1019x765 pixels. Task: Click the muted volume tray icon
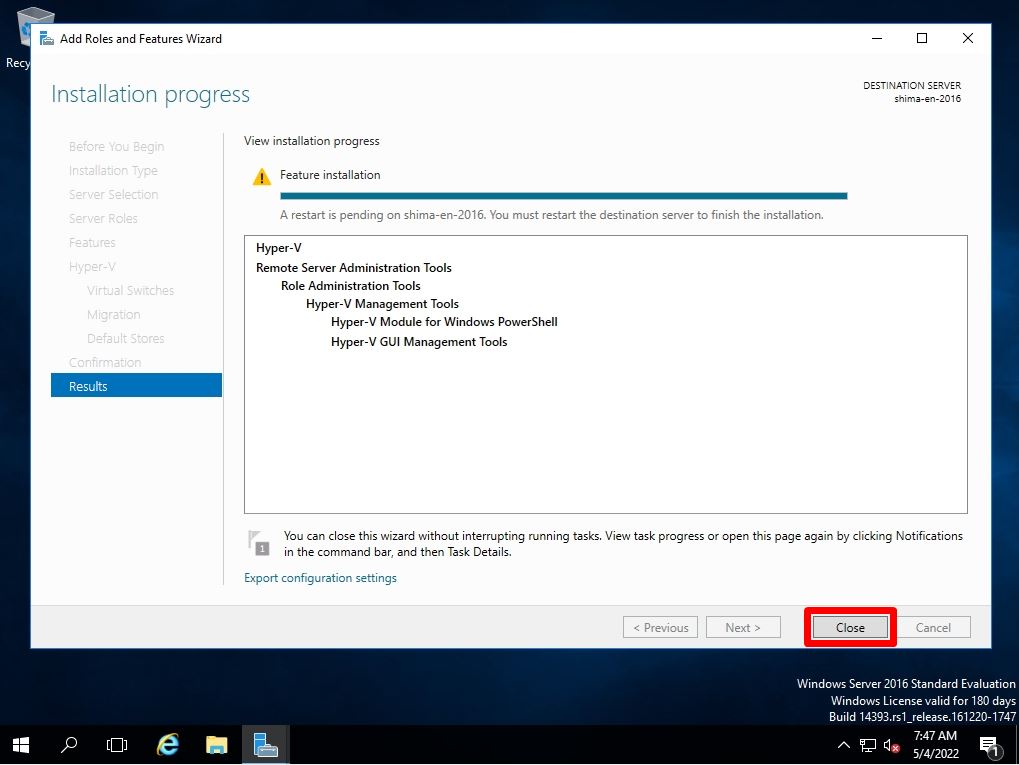[892, 746]
